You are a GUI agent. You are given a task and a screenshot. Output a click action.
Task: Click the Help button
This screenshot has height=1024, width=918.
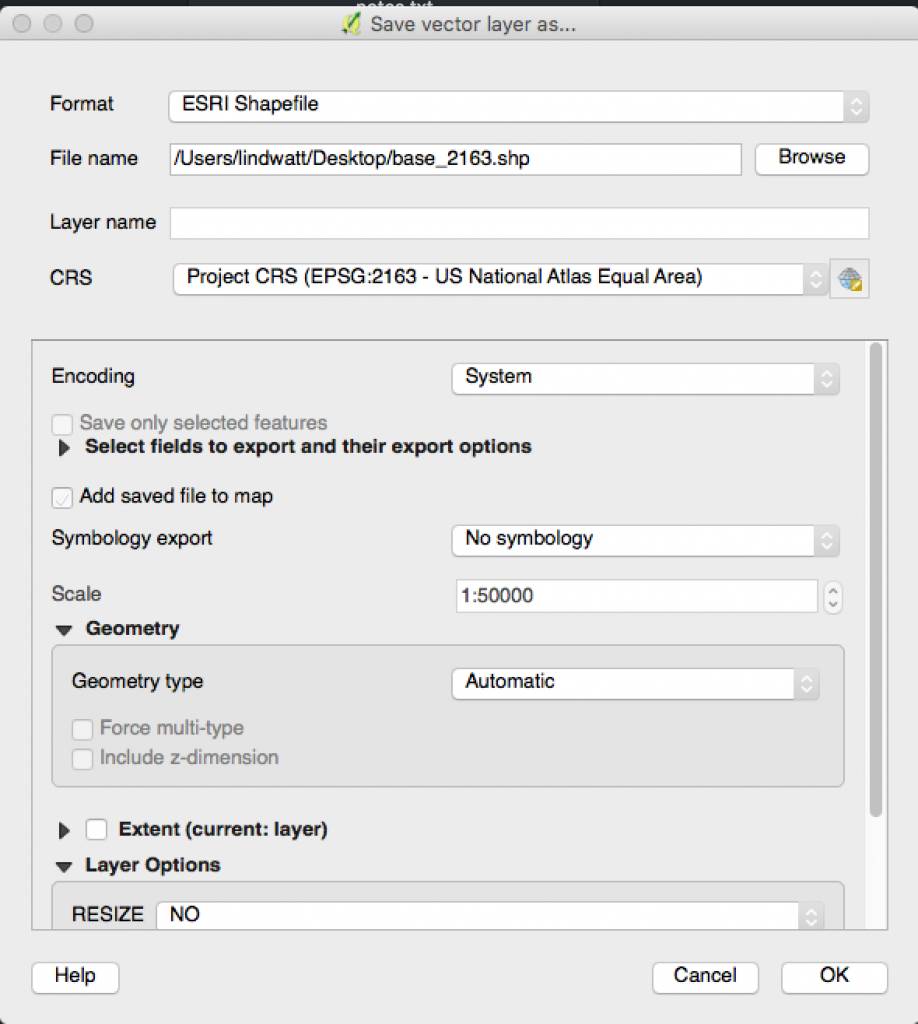click(75, 977)
